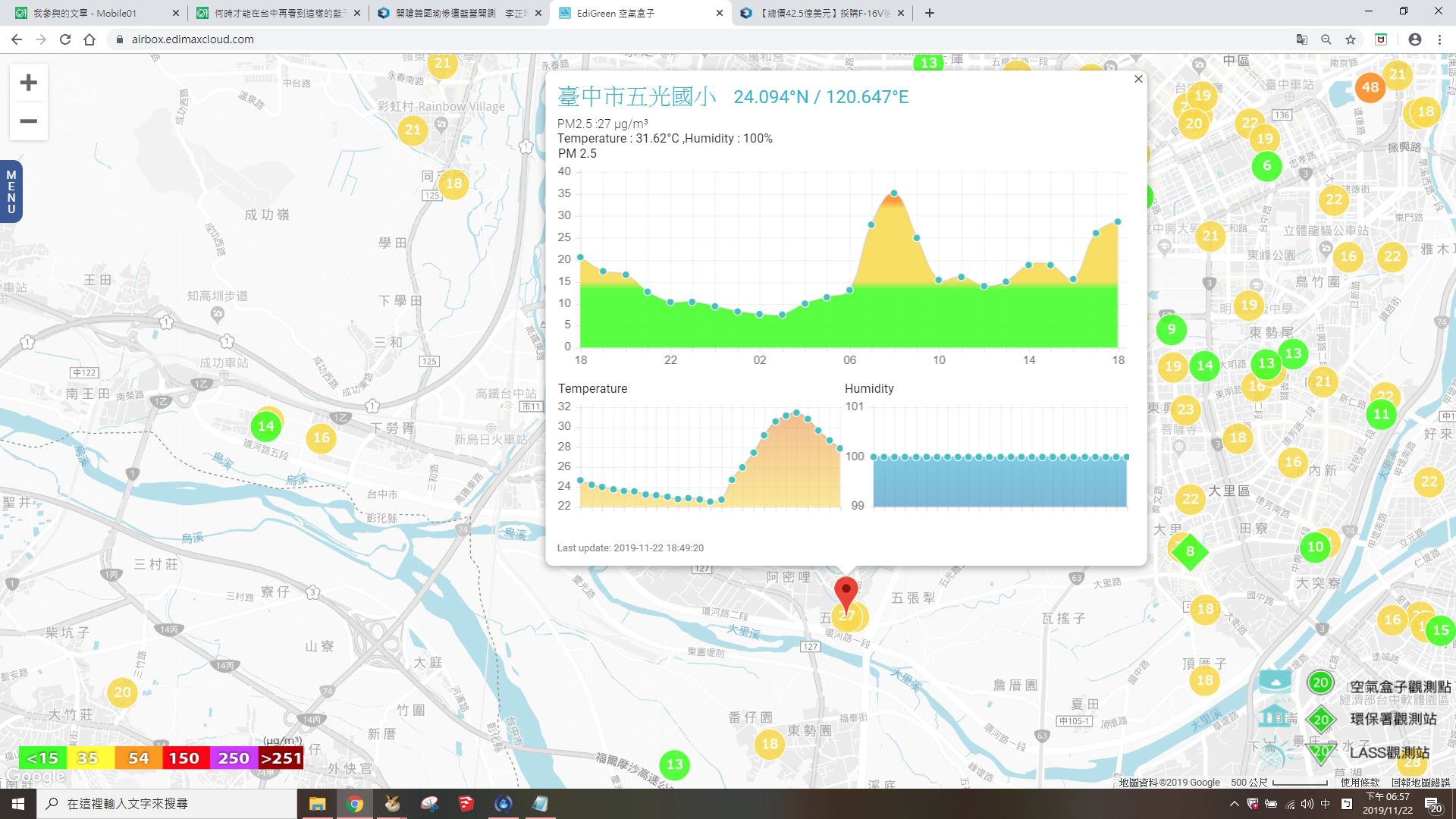Select the green diamond 8 station marker

[x=1190, y=551]
